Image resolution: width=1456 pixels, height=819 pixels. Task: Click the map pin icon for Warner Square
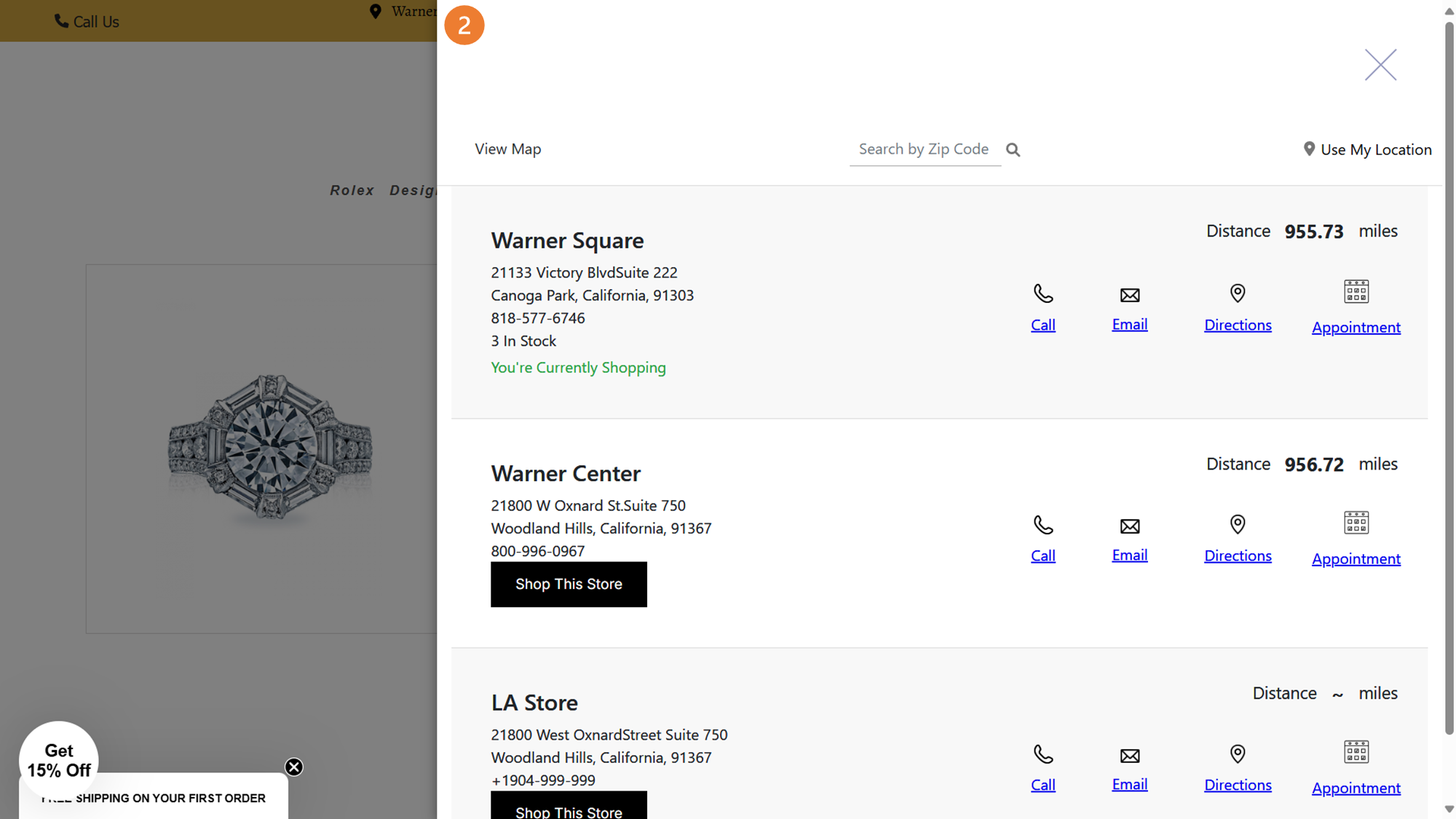coord(1238,293)
